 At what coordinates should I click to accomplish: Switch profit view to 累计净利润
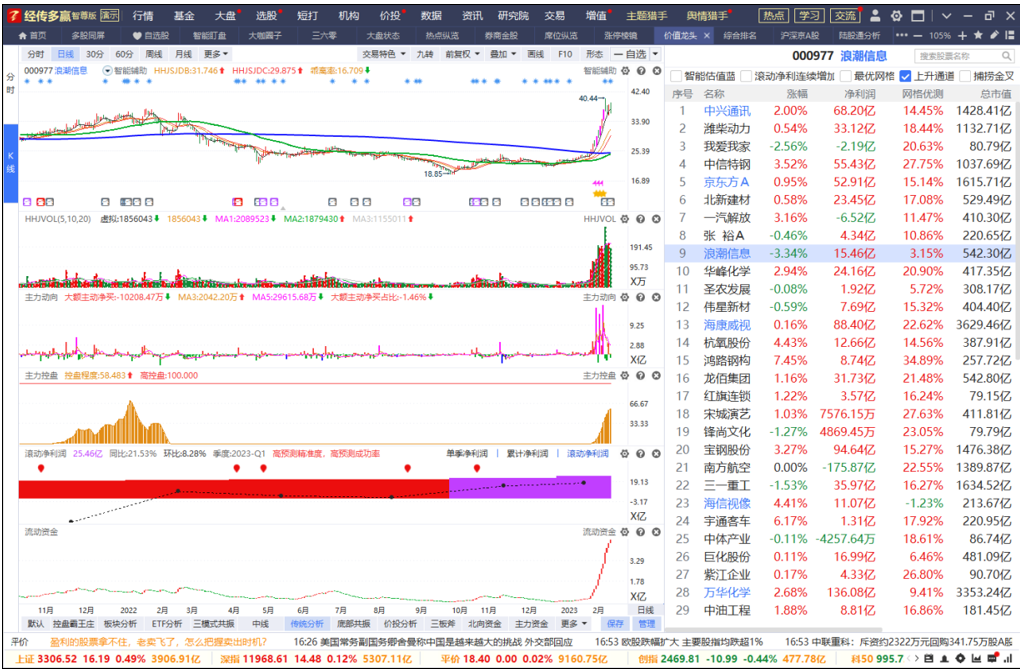pos(528,454)
